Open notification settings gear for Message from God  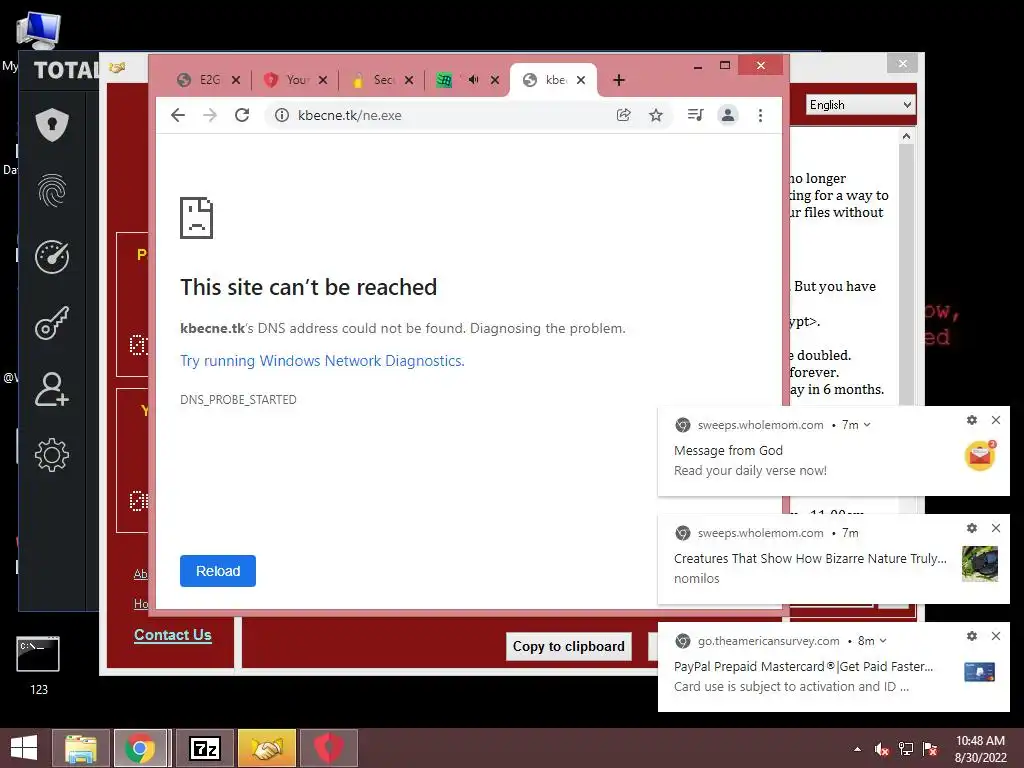point(972,420)
